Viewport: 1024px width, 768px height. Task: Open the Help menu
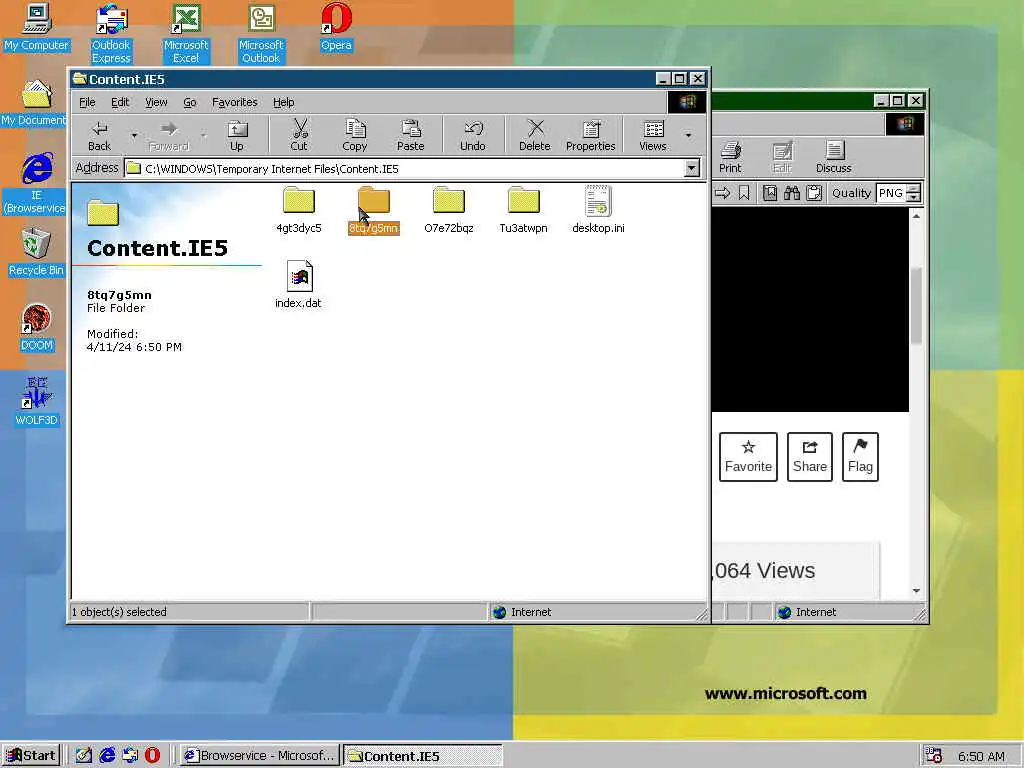283,102
